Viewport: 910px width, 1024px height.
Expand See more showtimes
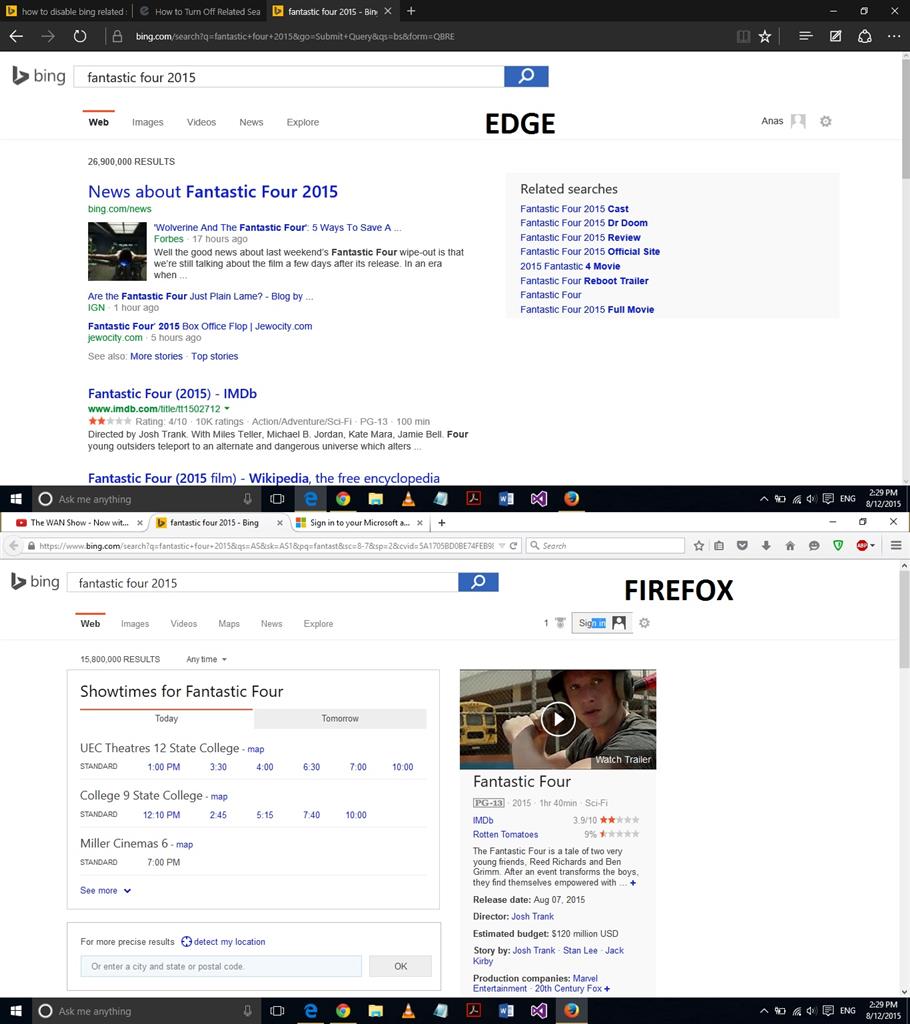tap(105, 891)
